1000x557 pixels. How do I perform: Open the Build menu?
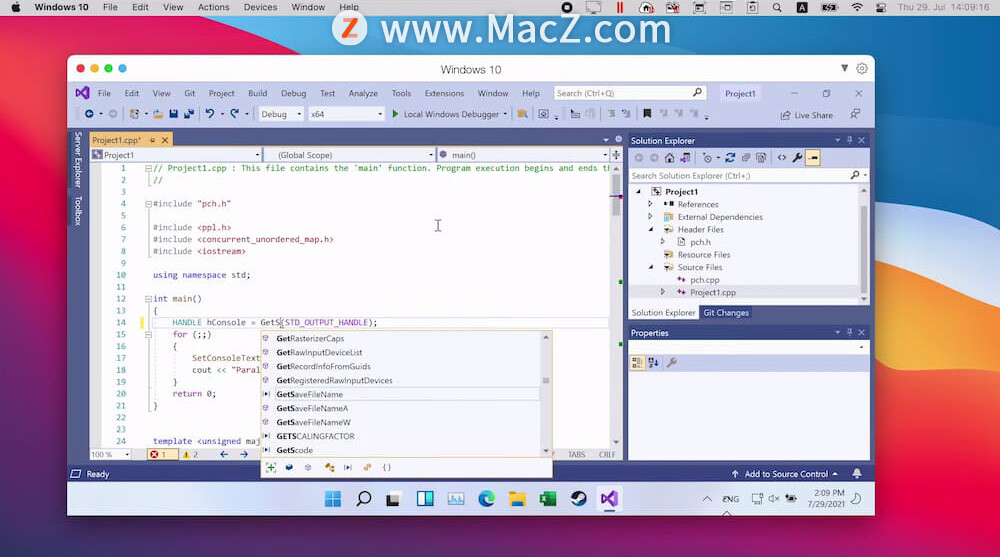tap(258, 93)
